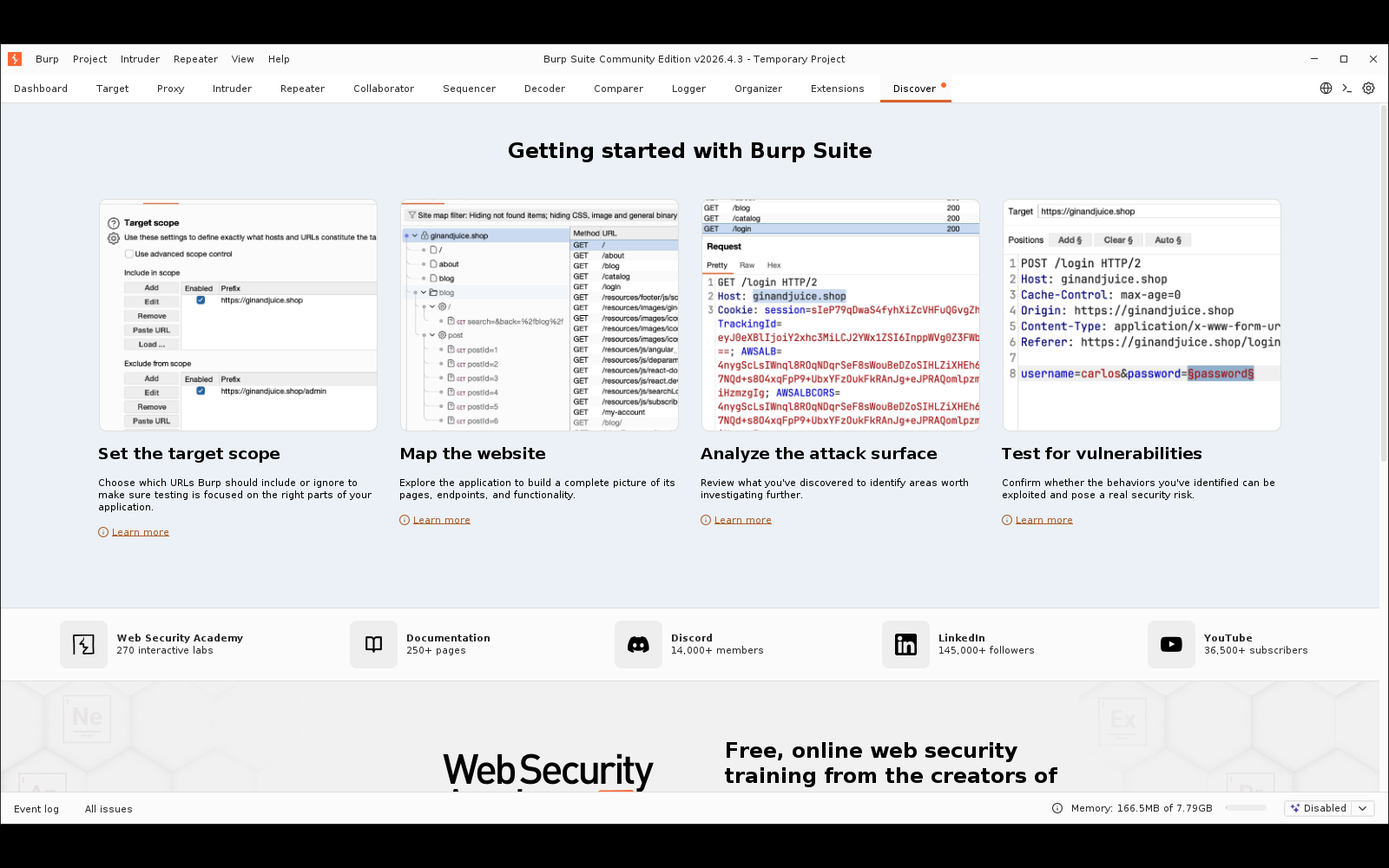Viewport: 1389px width, 868px height.
Task: Open the Event log
Action: pos(36,809)
